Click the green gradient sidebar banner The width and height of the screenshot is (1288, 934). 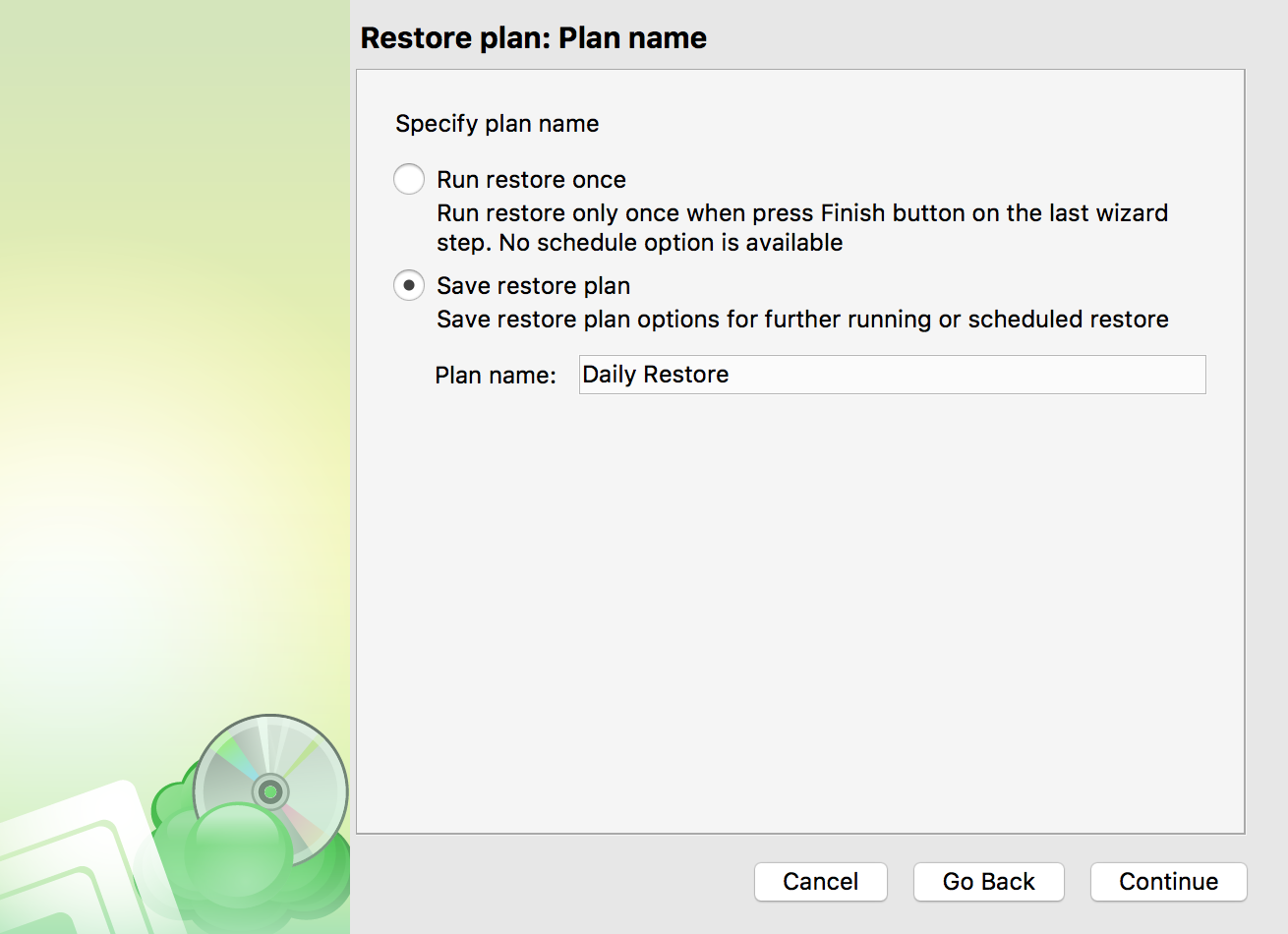click(x=175, y=393)
